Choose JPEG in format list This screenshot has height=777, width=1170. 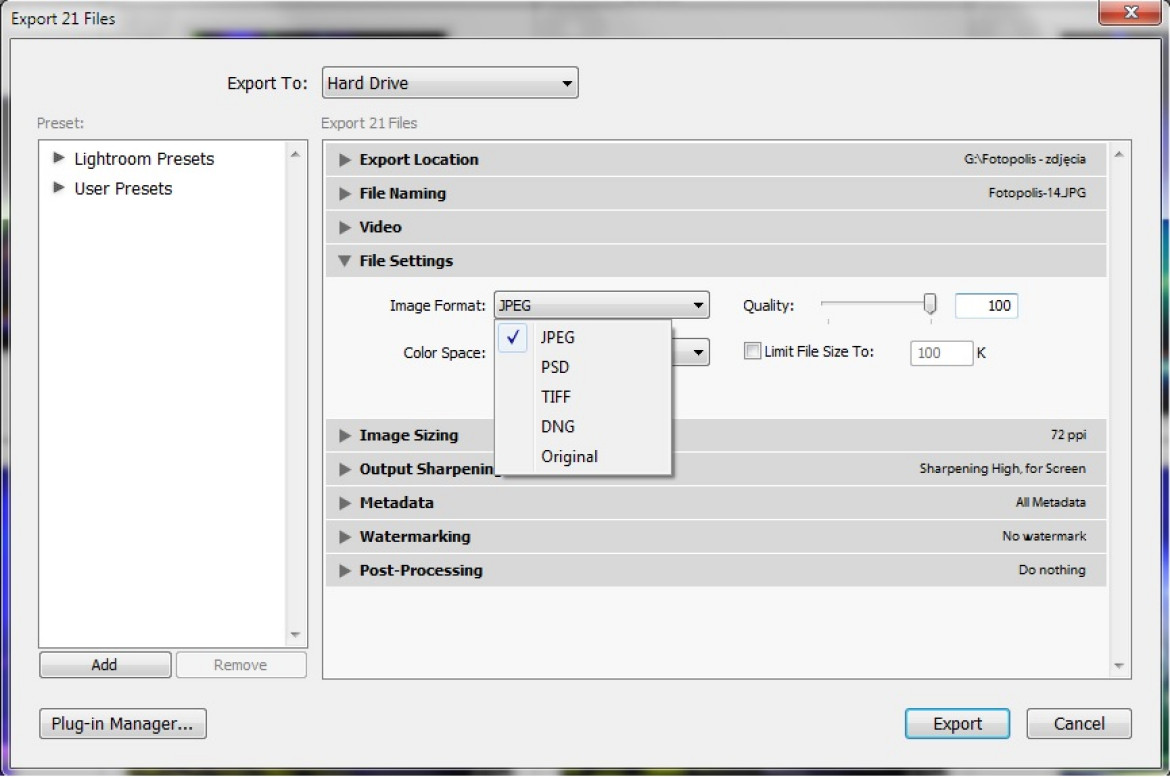click(584, 337)
